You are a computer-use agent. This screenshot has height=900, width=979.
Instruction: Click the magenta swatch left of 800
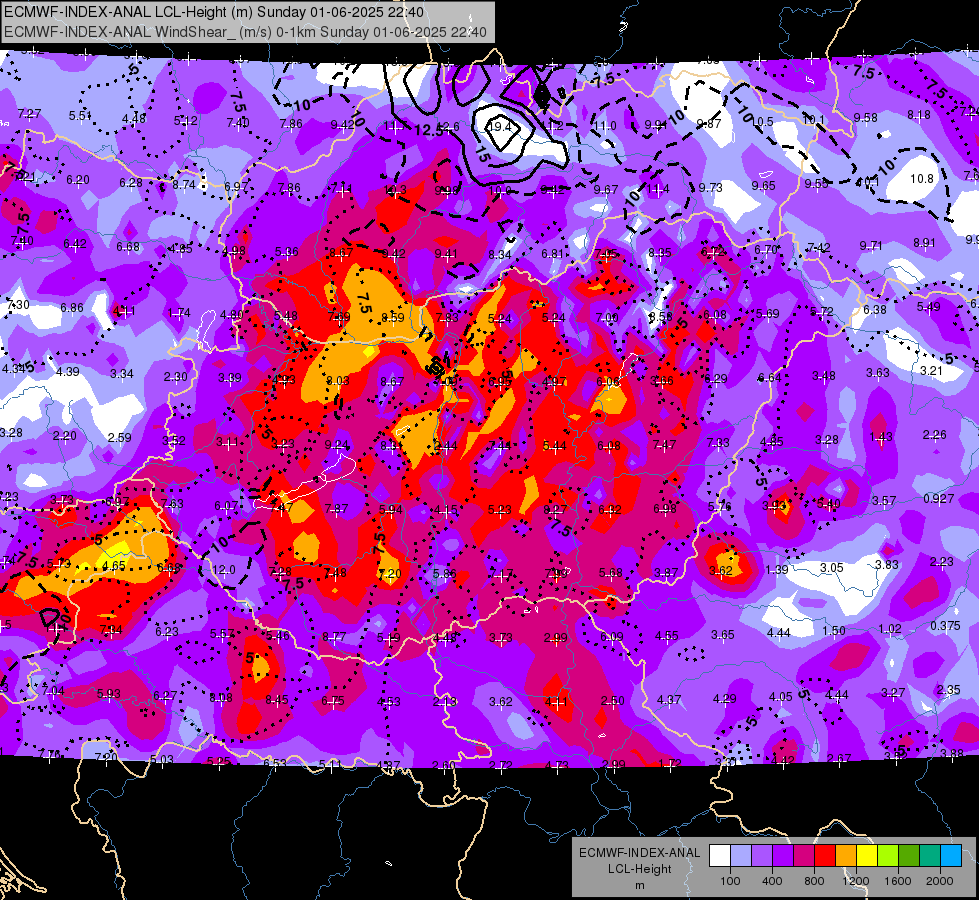pyautogui.click(x=804, y=856)
